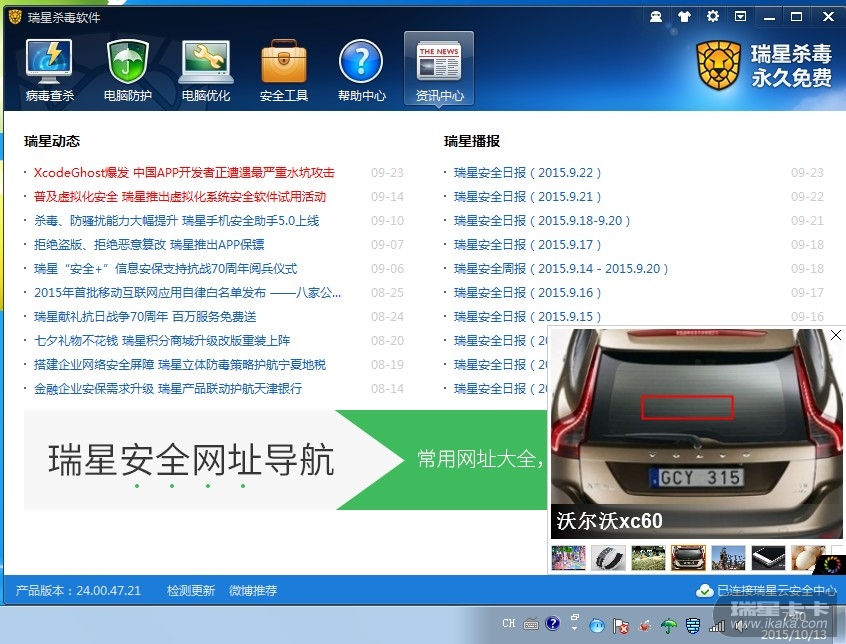The image size is (846, 644).
Task: Click the large Volvo car image
Action: point(696,434)
